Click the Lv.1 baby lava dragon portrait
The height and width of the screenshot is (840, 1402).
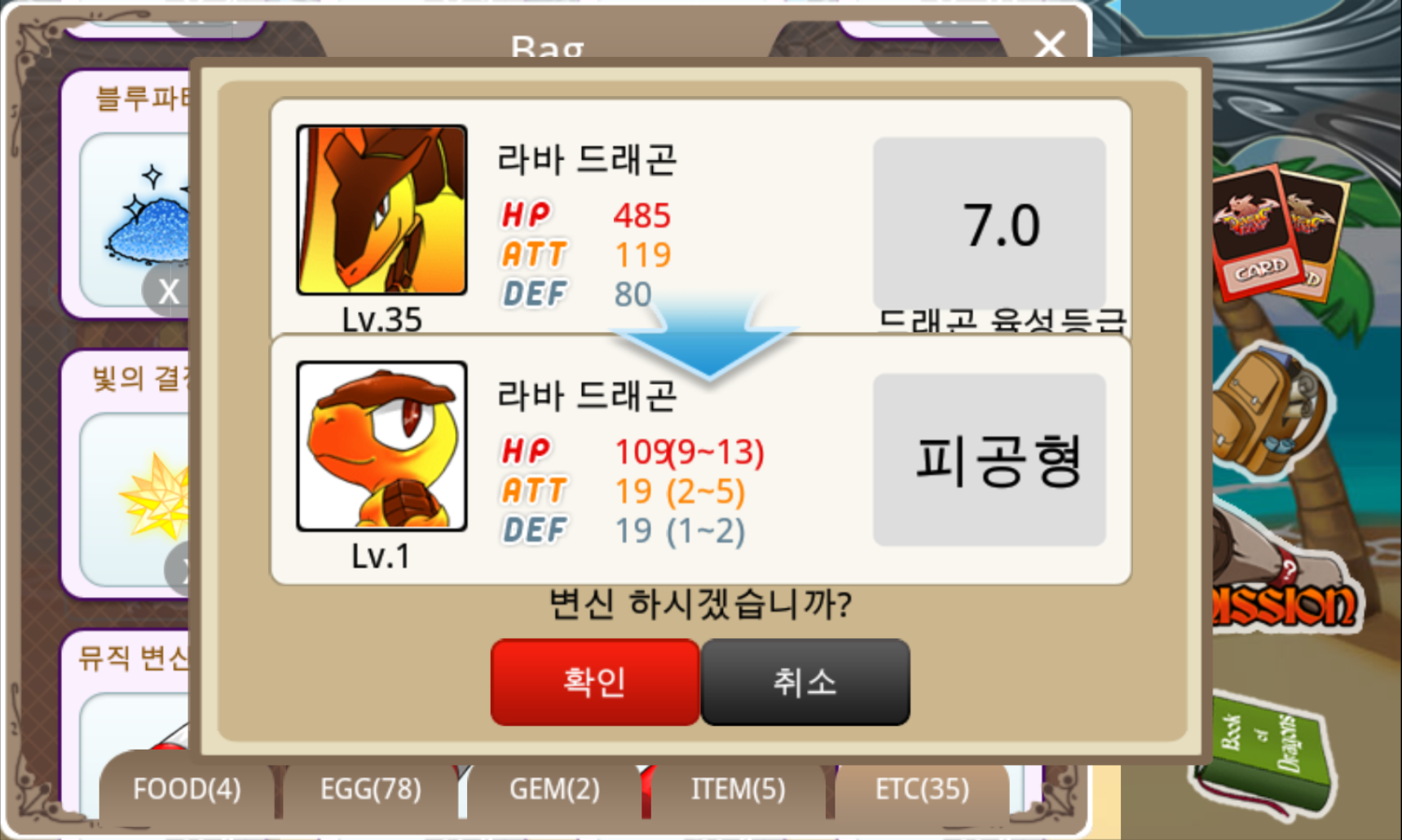381,446
